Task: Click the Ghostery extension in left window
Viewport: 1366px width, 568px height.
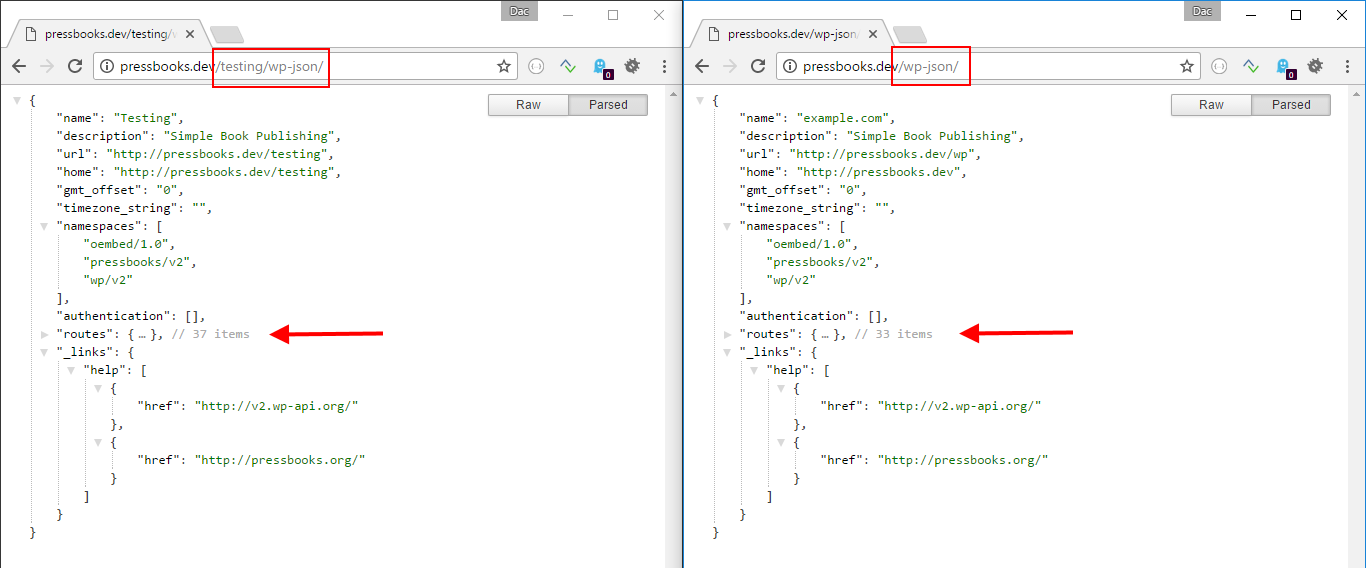Action: tap(601, 67)
